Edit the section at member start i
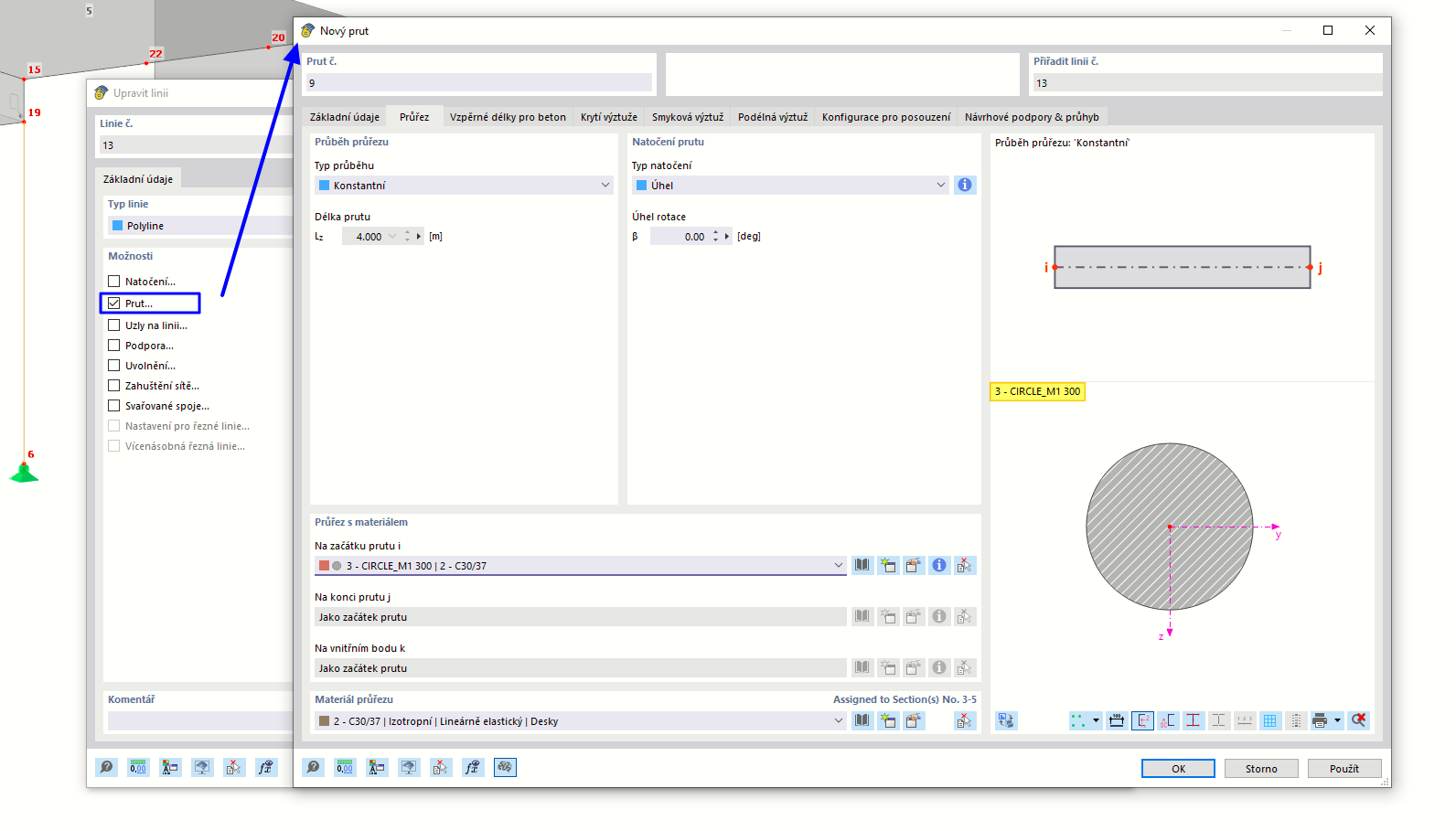 pos(913,566)
